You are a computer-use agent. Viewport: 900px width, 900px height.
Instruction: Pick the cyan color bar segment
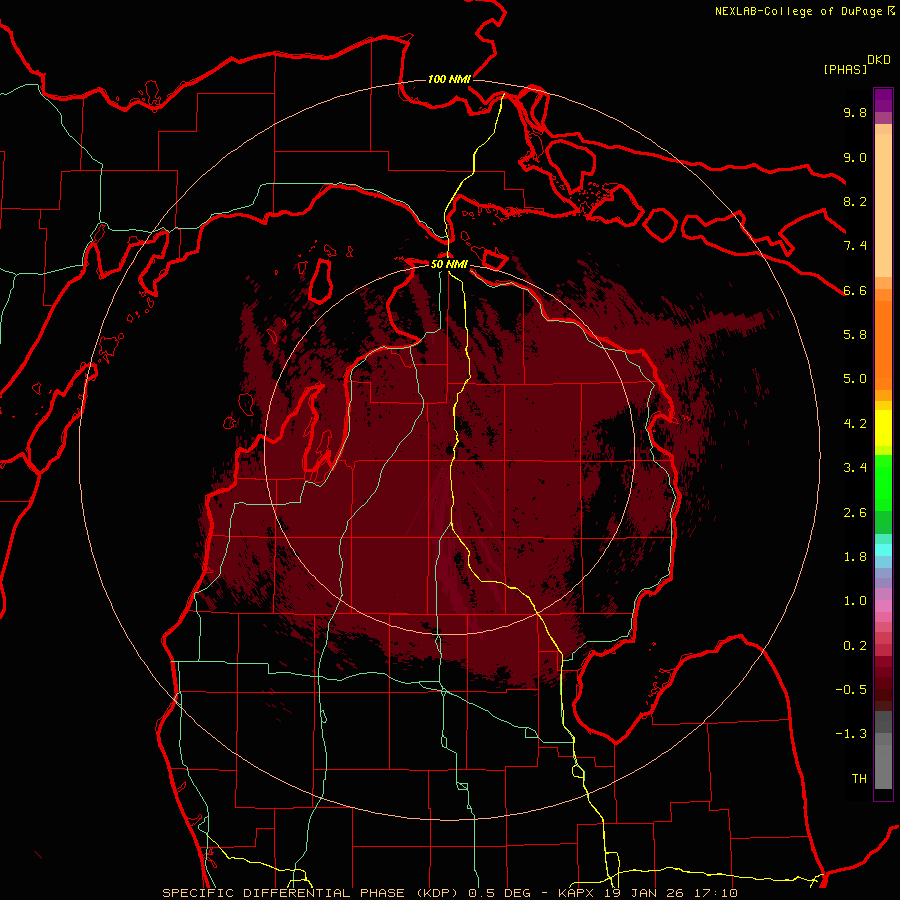pos(883,550)
